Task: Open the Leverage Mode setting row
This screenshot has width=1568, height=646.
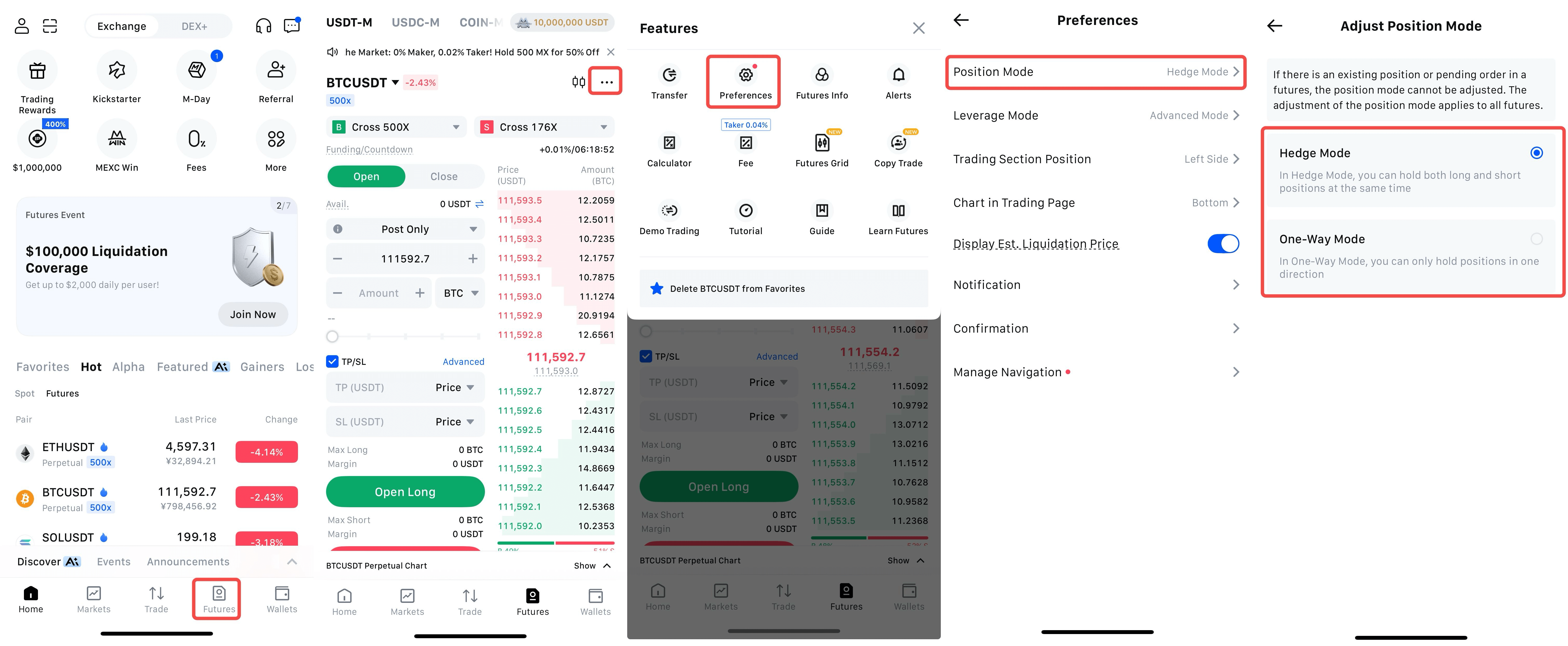Action: pyautogui.click(x=1096, y=116)
